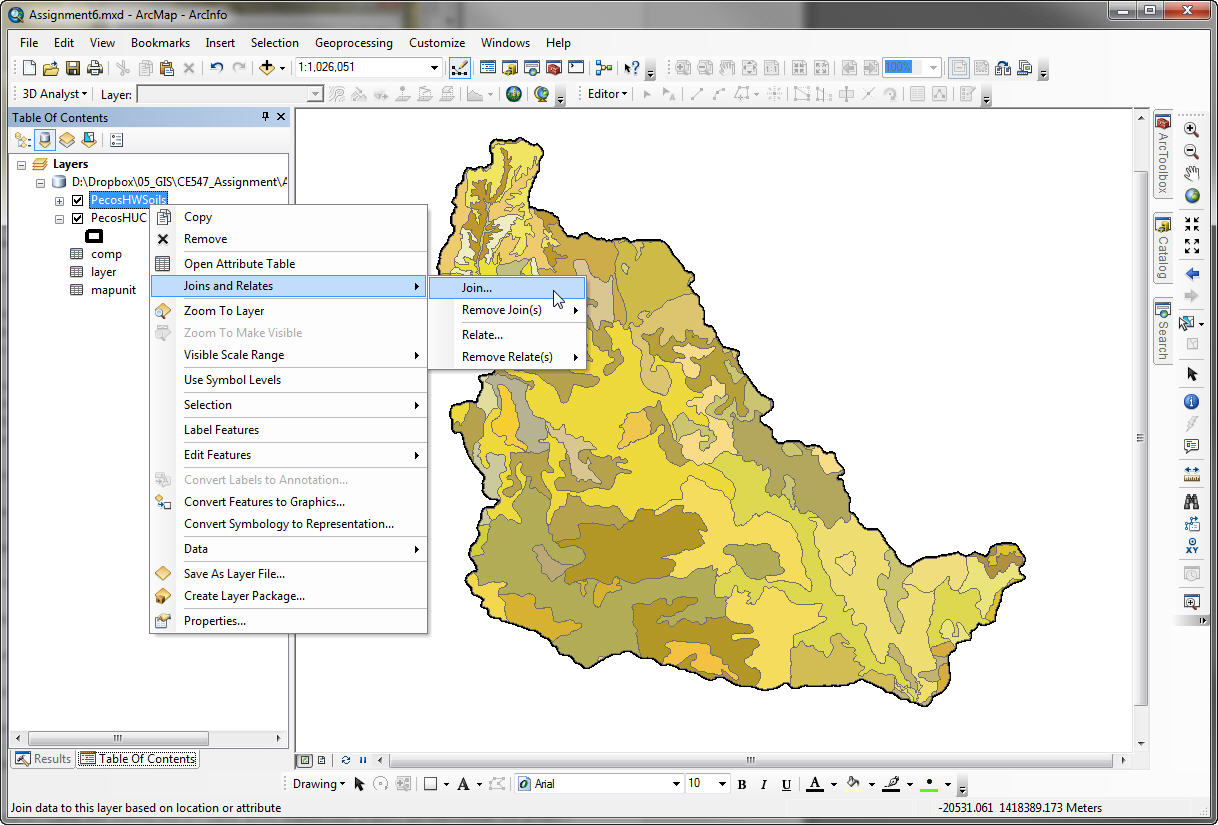The height and width of the screenshot is (825, 1218).
Task: Open the font size 10 dropdown
Action: (x=723, y=785)
